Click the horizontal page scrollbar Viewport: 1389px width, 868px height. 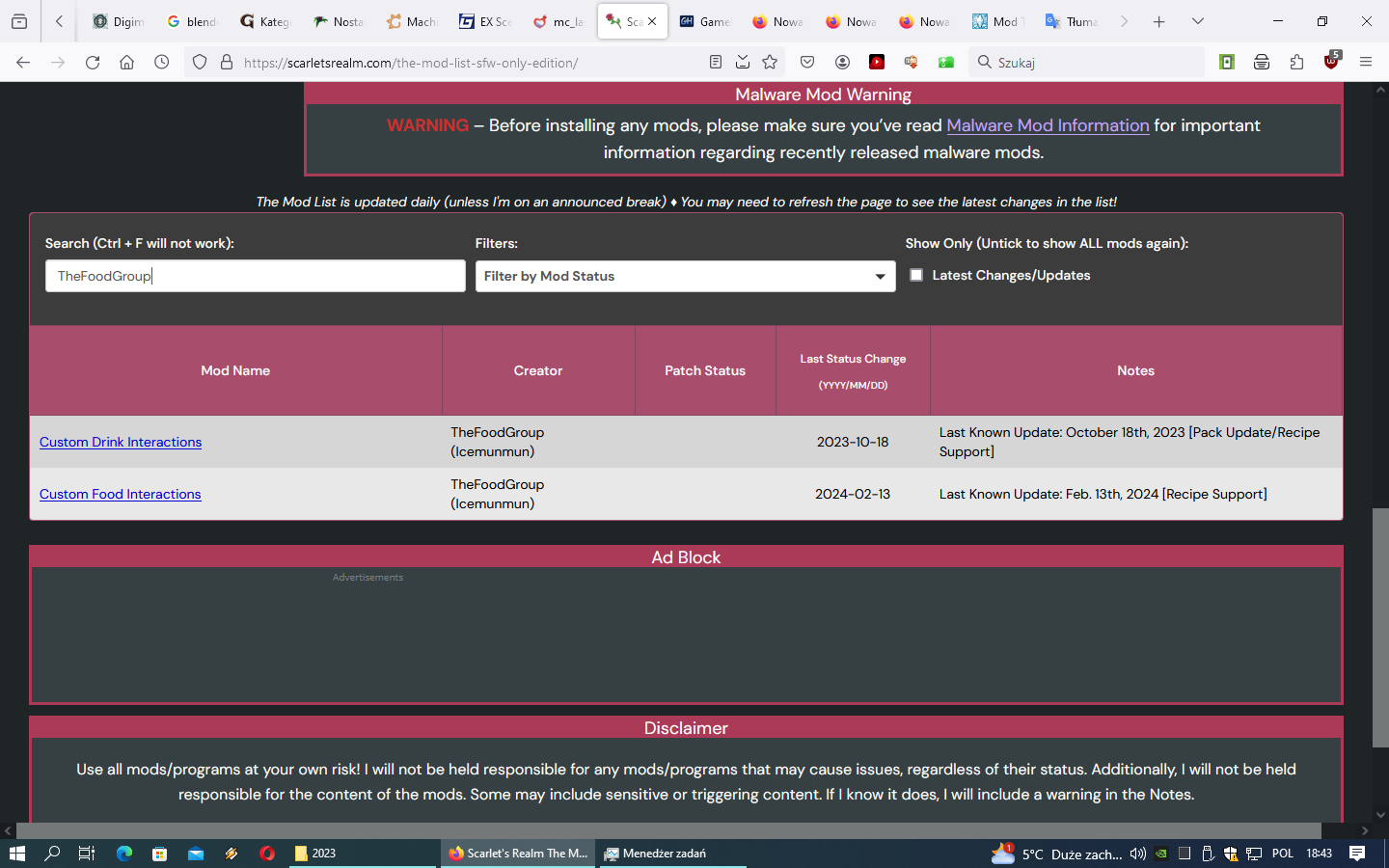pyautogui.click(x=668, y=830)
